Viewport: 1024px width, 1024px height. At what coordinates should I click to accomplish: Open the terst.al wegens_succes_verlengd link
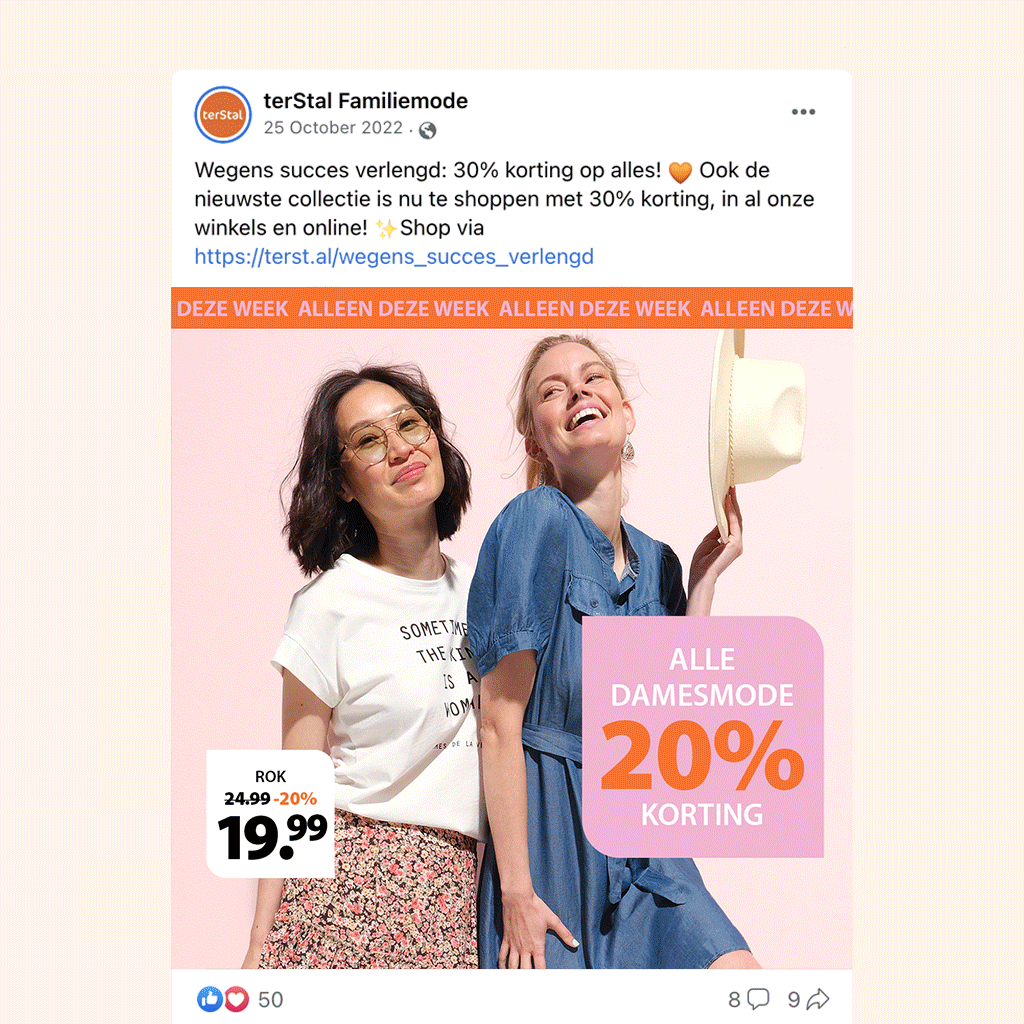(394, 257)
